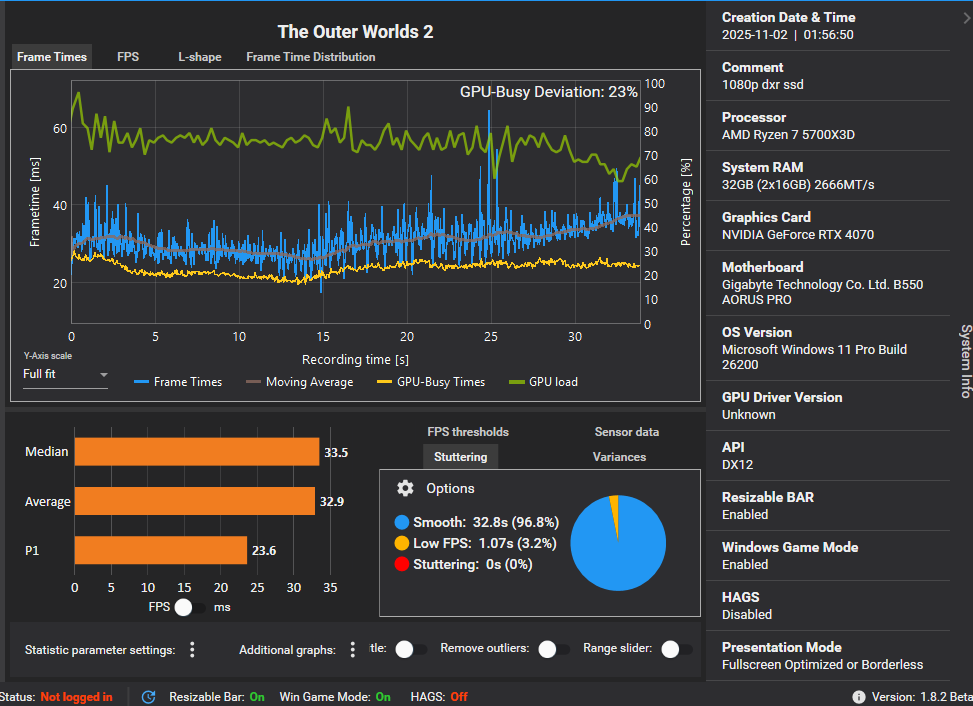The height and width of the screenshot is (706, 973).
Task: Select the Sensor data tab
Action: point(627,432)
